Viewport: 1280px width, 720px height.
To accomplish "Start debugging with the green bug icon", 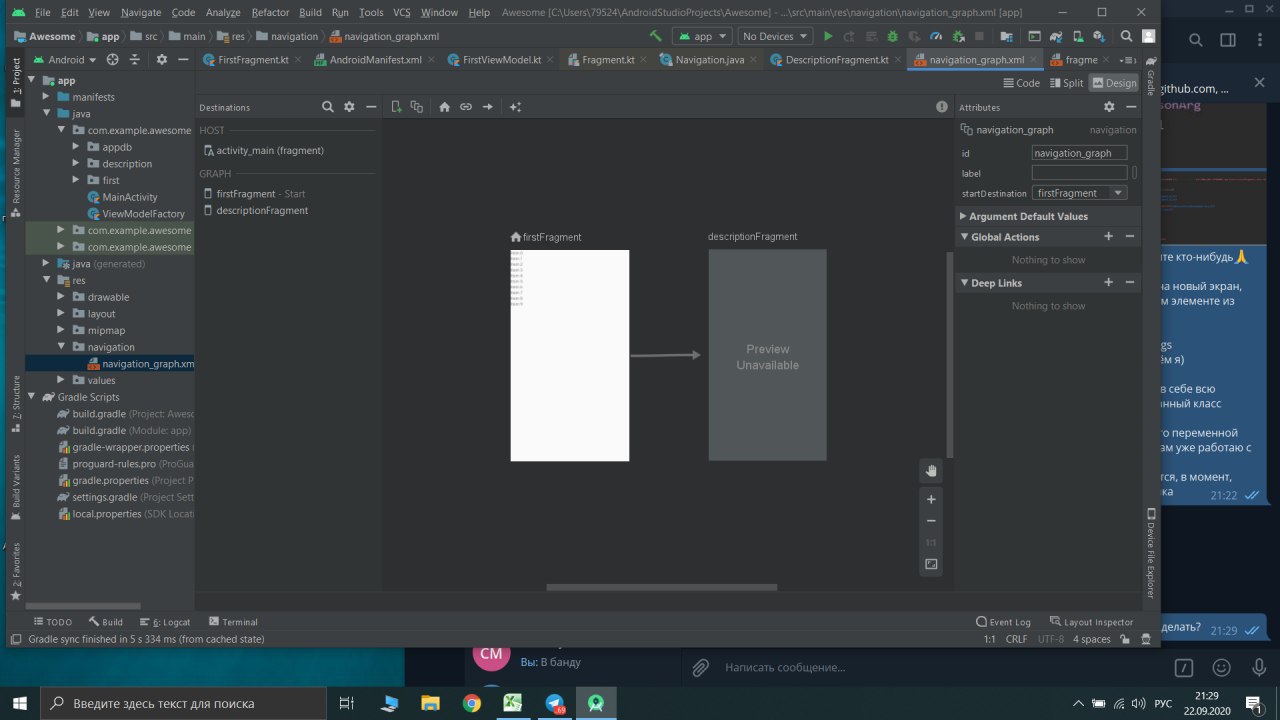I will point(893,36).
